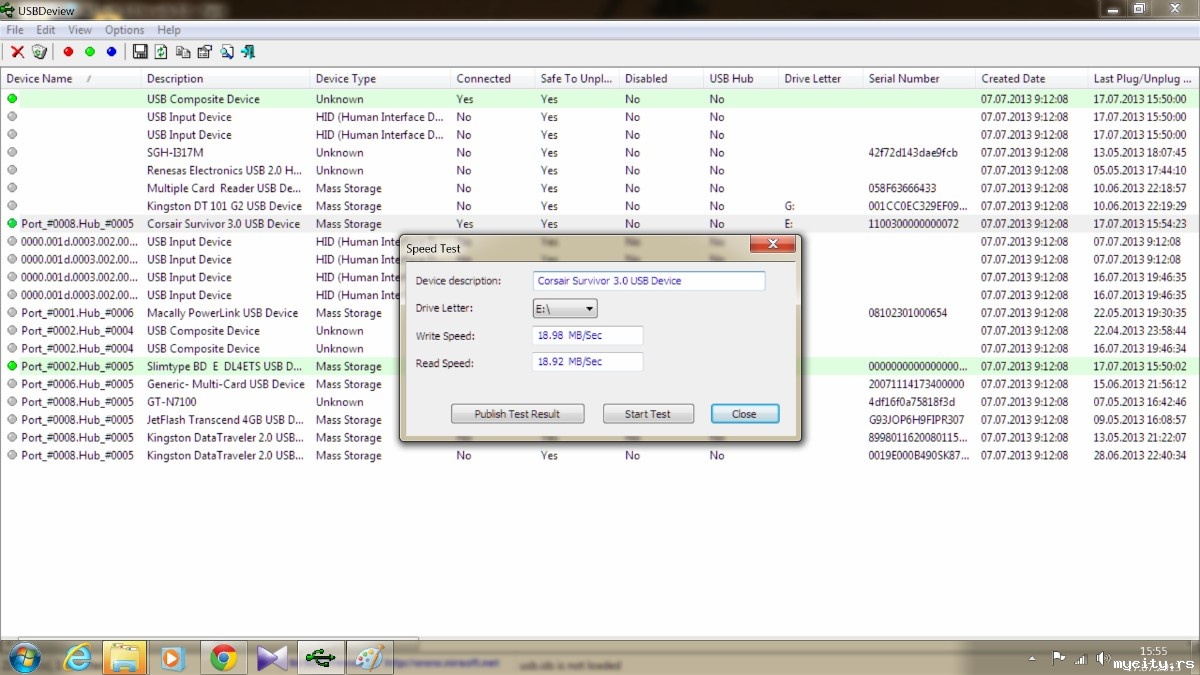
Task: Open the Edit menu
Action: pos(46,30)
